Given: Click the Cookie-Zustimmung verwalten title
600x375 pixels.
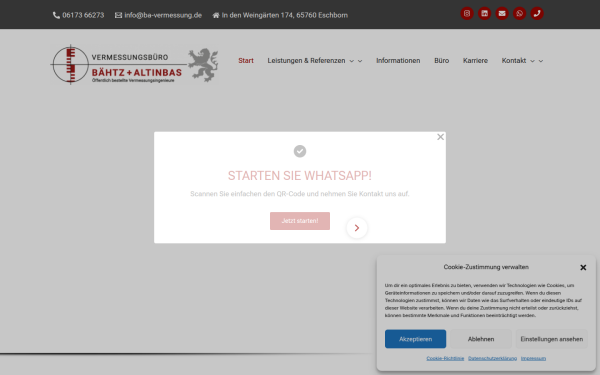Looking at the screenshot, I should [486, 267].
